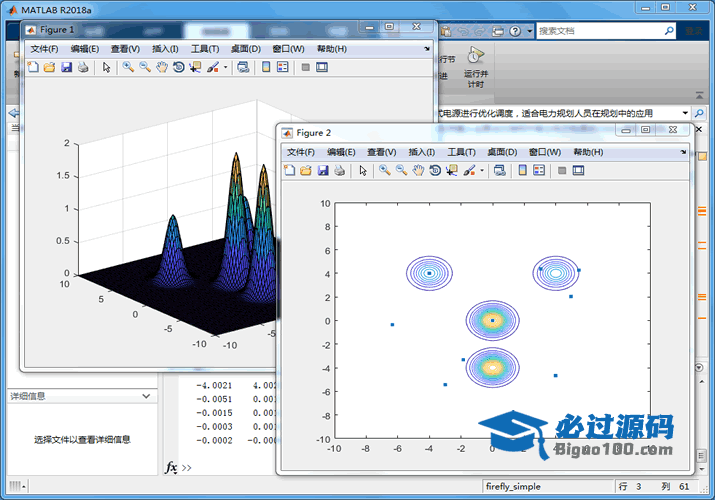Open brush color dropdown arrow in Figure 1

point(225,67)
